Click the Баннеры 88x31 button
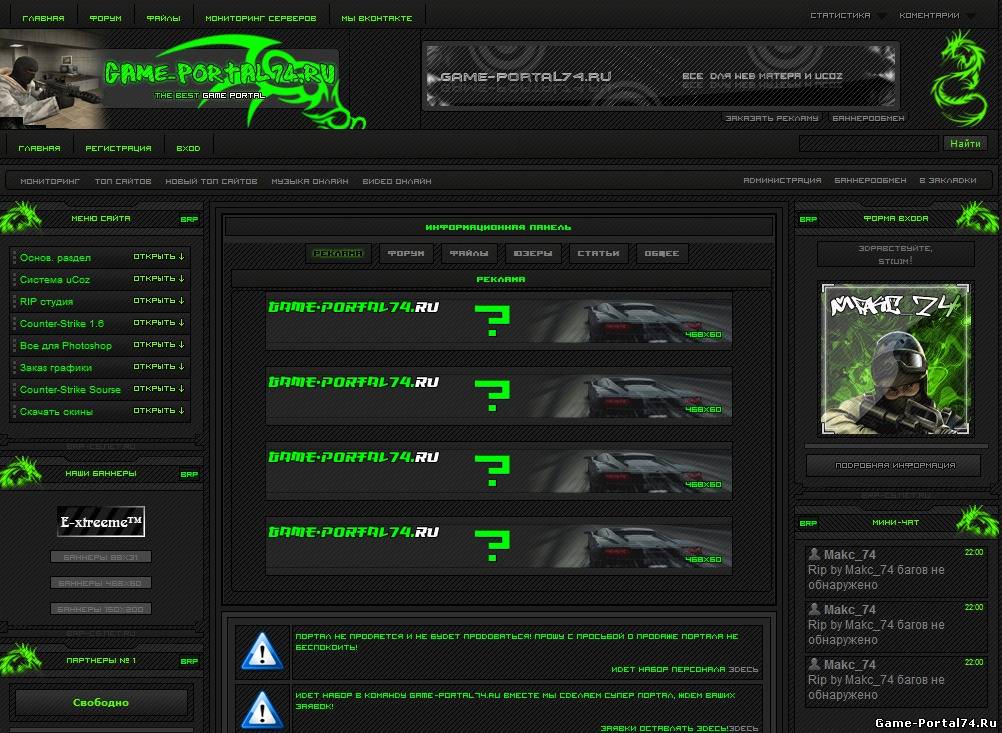Screen dimensions: 1002x733 [x=101, y=557]
